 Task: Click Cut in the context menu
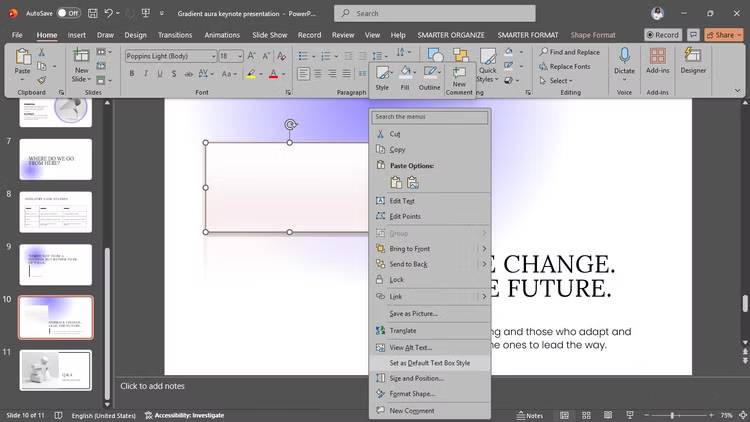pyautogui.click(x=395, y=133)
